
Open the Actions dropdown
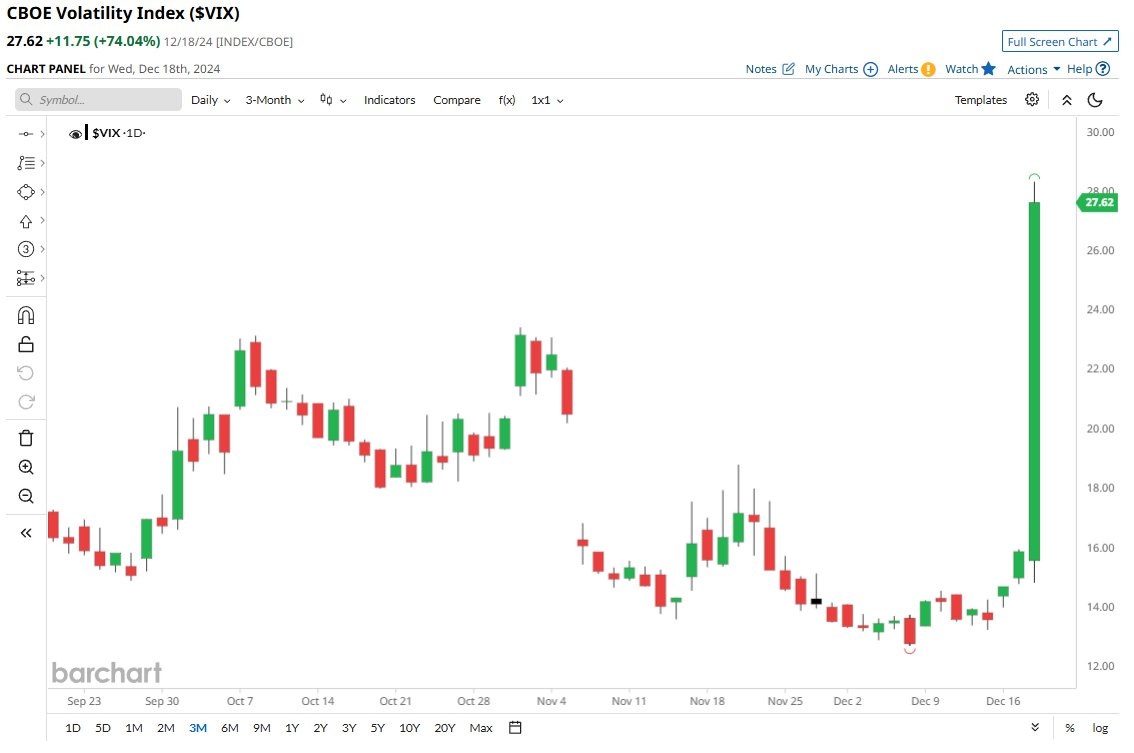pos(1033,69)
